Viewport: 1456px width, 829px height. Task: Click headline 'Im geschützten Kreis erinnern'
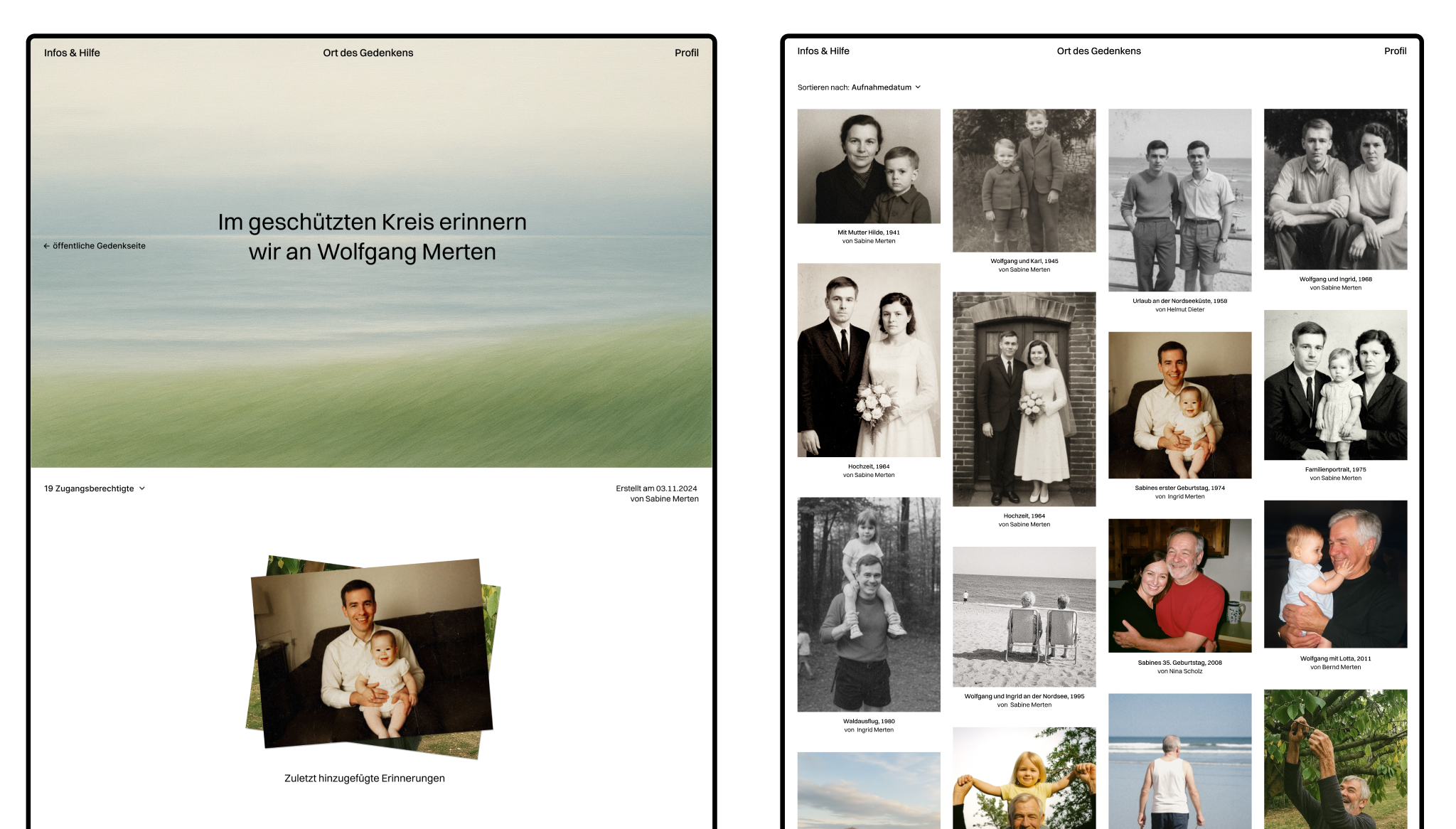372,222
